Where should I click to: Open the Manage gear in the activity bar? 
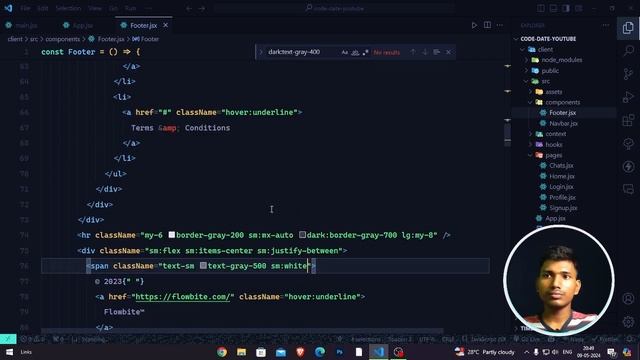[x=628, y=322]
